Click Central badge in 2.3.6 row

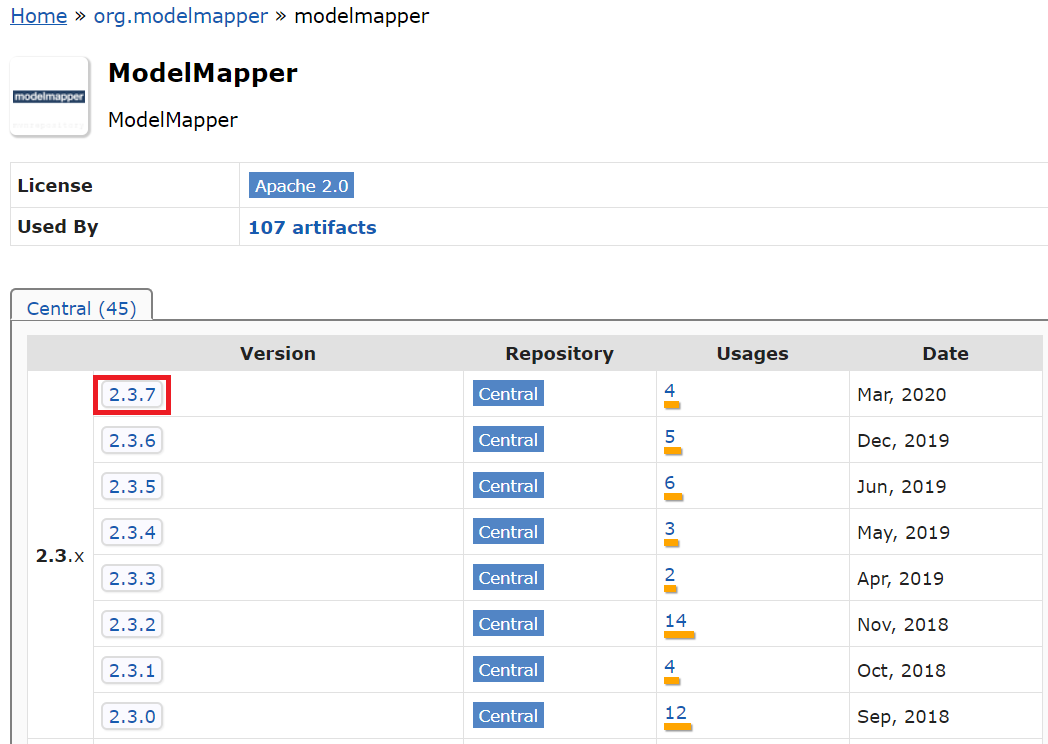[508, 440]
